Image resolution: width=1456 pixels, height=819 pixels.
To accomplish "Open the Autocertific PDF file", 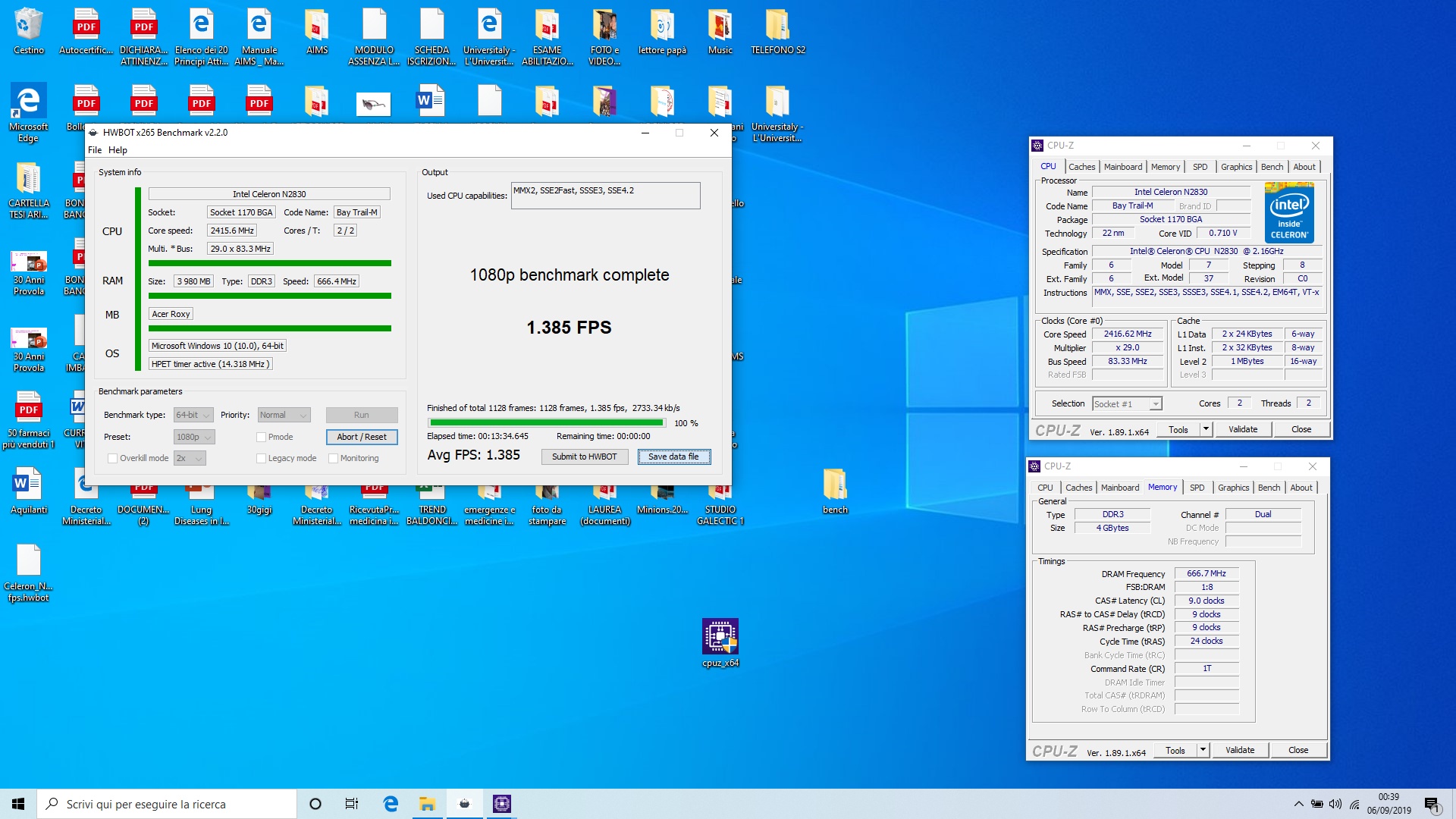I will coord(86,32).
